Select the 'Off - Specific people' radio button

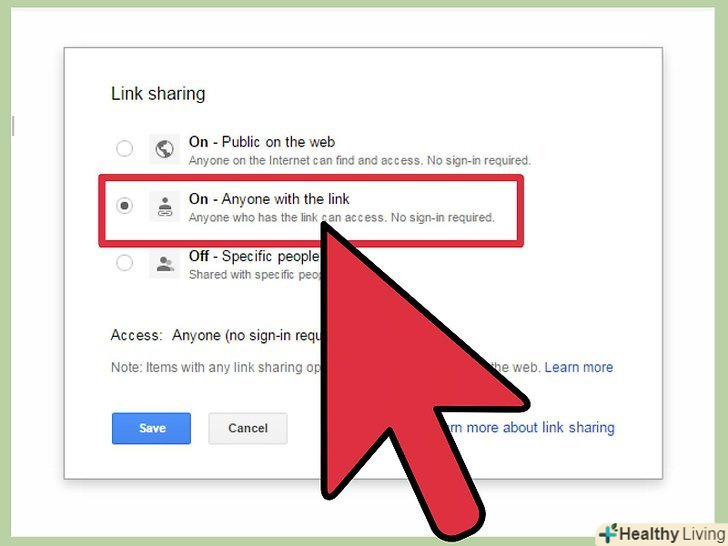click(124, 263)
